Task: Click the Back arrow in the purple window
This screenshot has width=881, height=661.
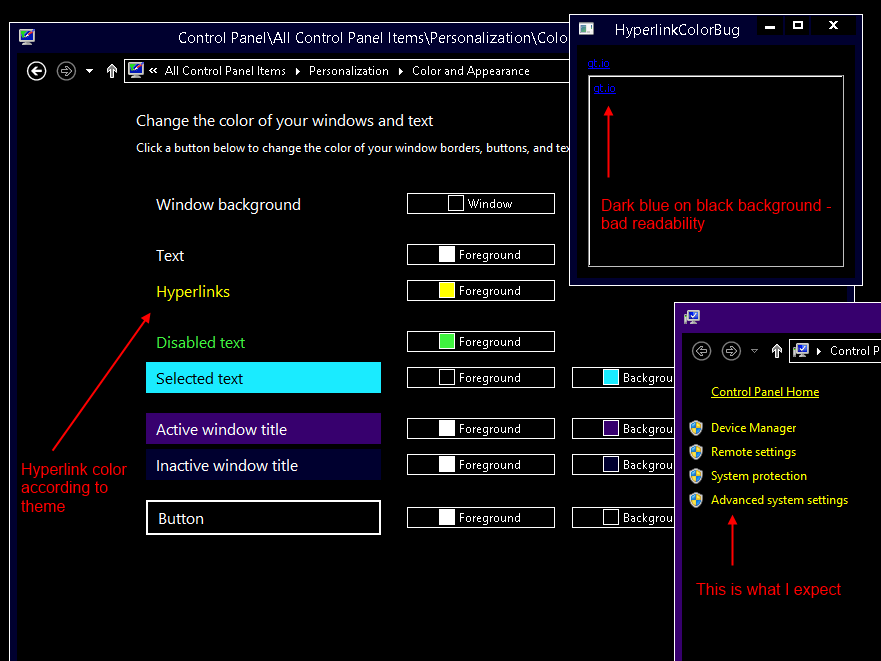Action: click(x=701, y=351)
